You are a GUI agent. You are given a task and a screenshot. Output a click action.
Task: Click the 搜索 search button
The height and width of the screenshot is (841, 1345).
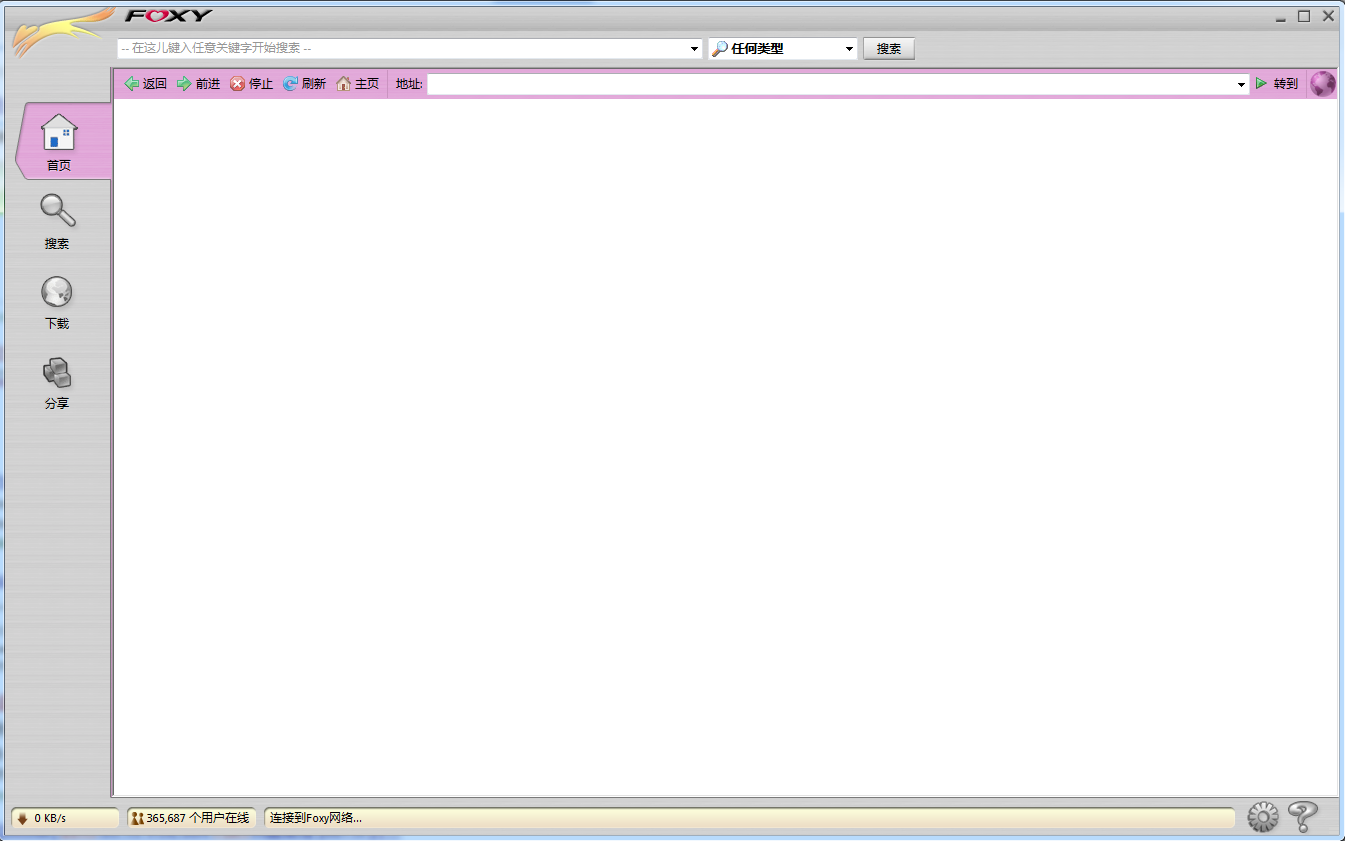pyautogui.click(x=888, y=49)
